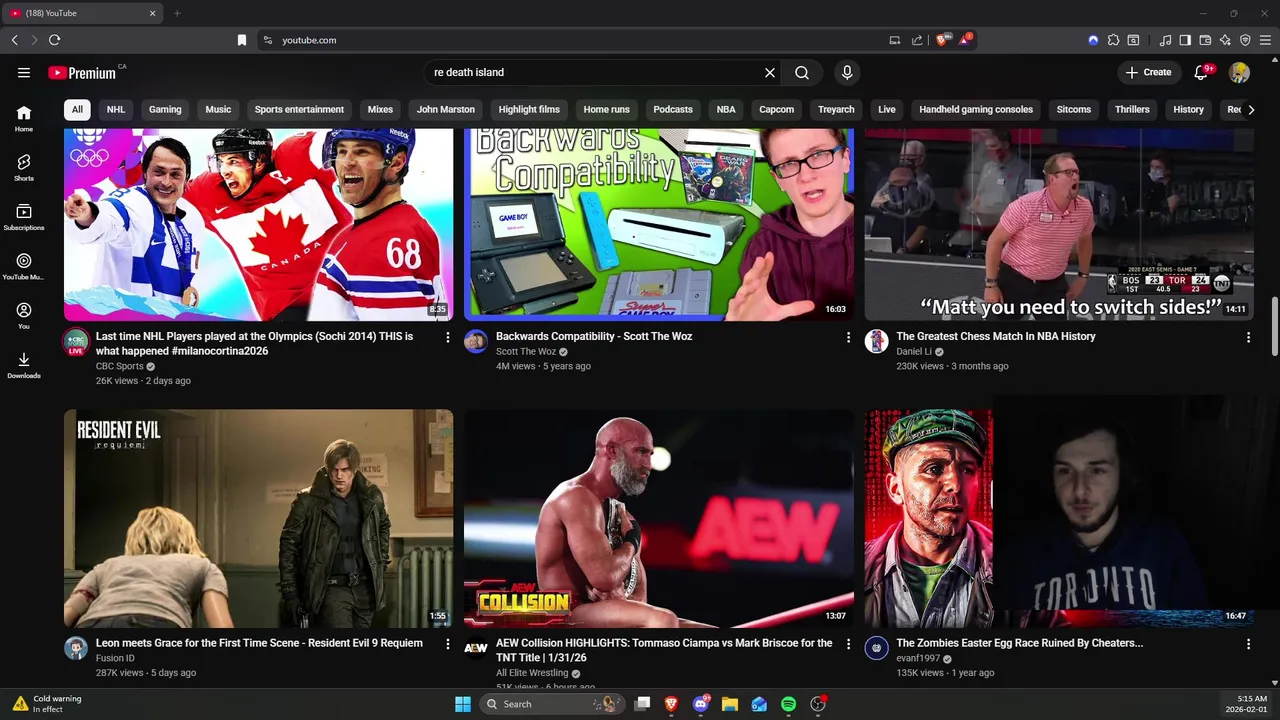
Task: Click Create button
Action: coord(1148,72)
